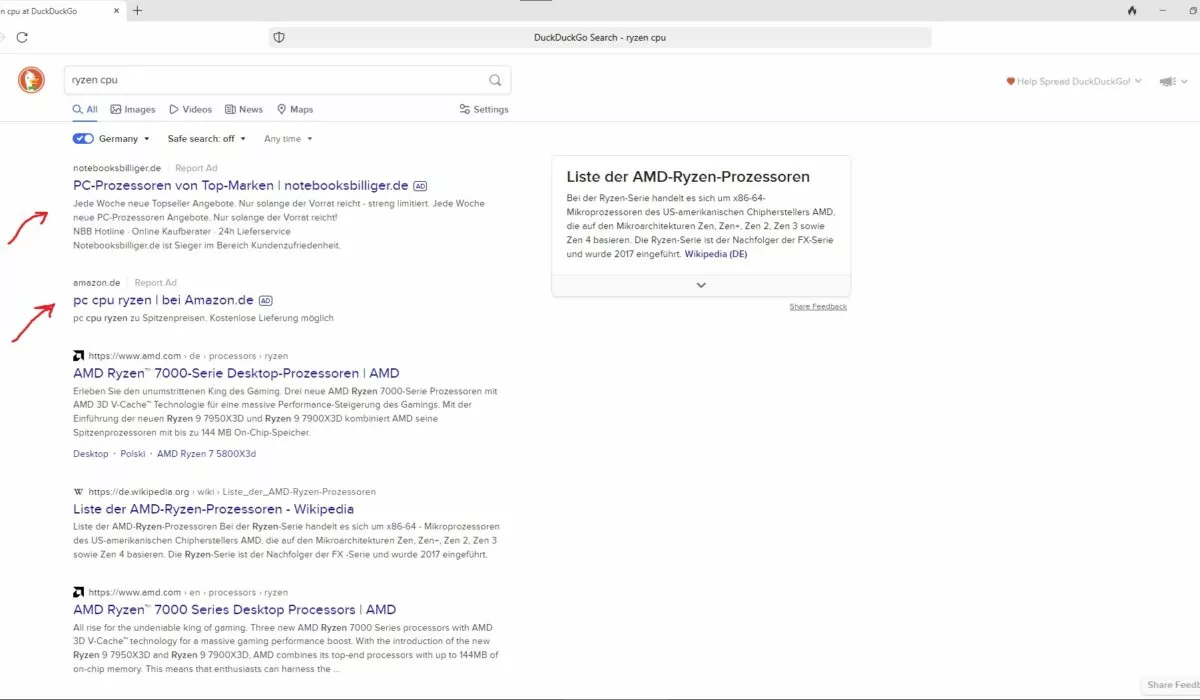Open the Safe search: off dropdown
Image resolution: width=1200 pixels, height=700 pixels.
click(206, 139)
